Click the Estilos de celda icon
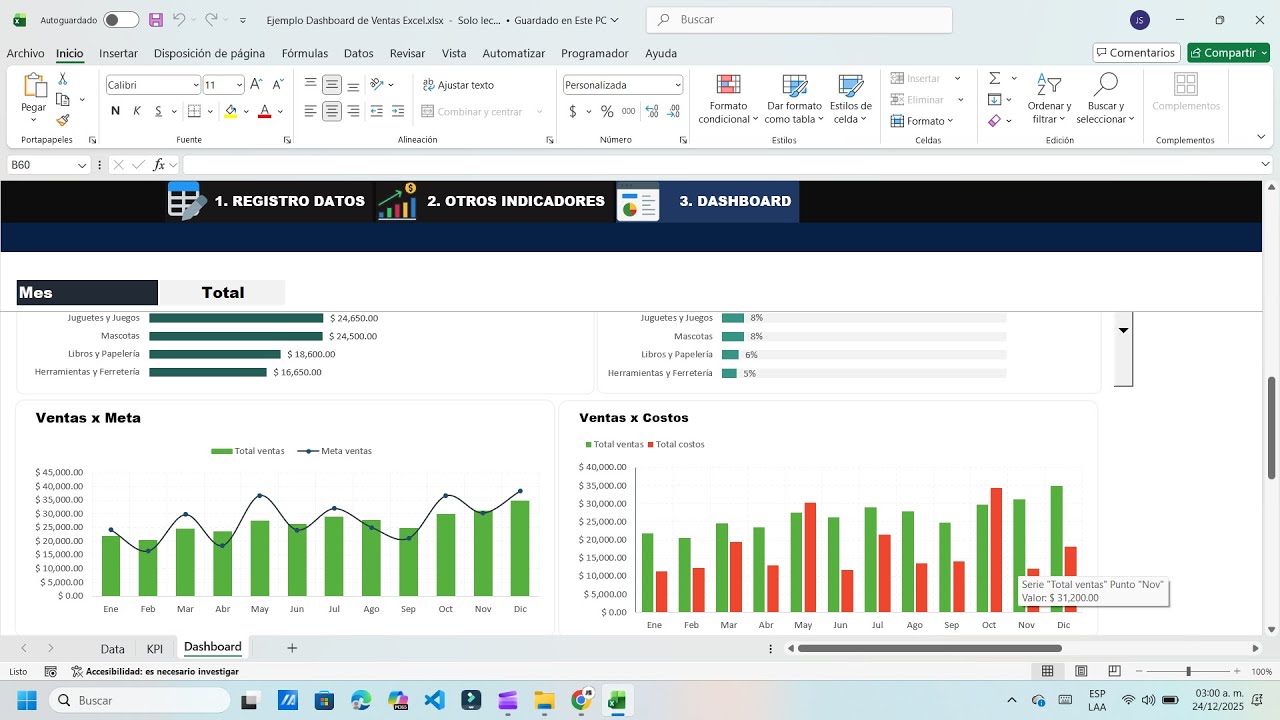 click(851, 85)
